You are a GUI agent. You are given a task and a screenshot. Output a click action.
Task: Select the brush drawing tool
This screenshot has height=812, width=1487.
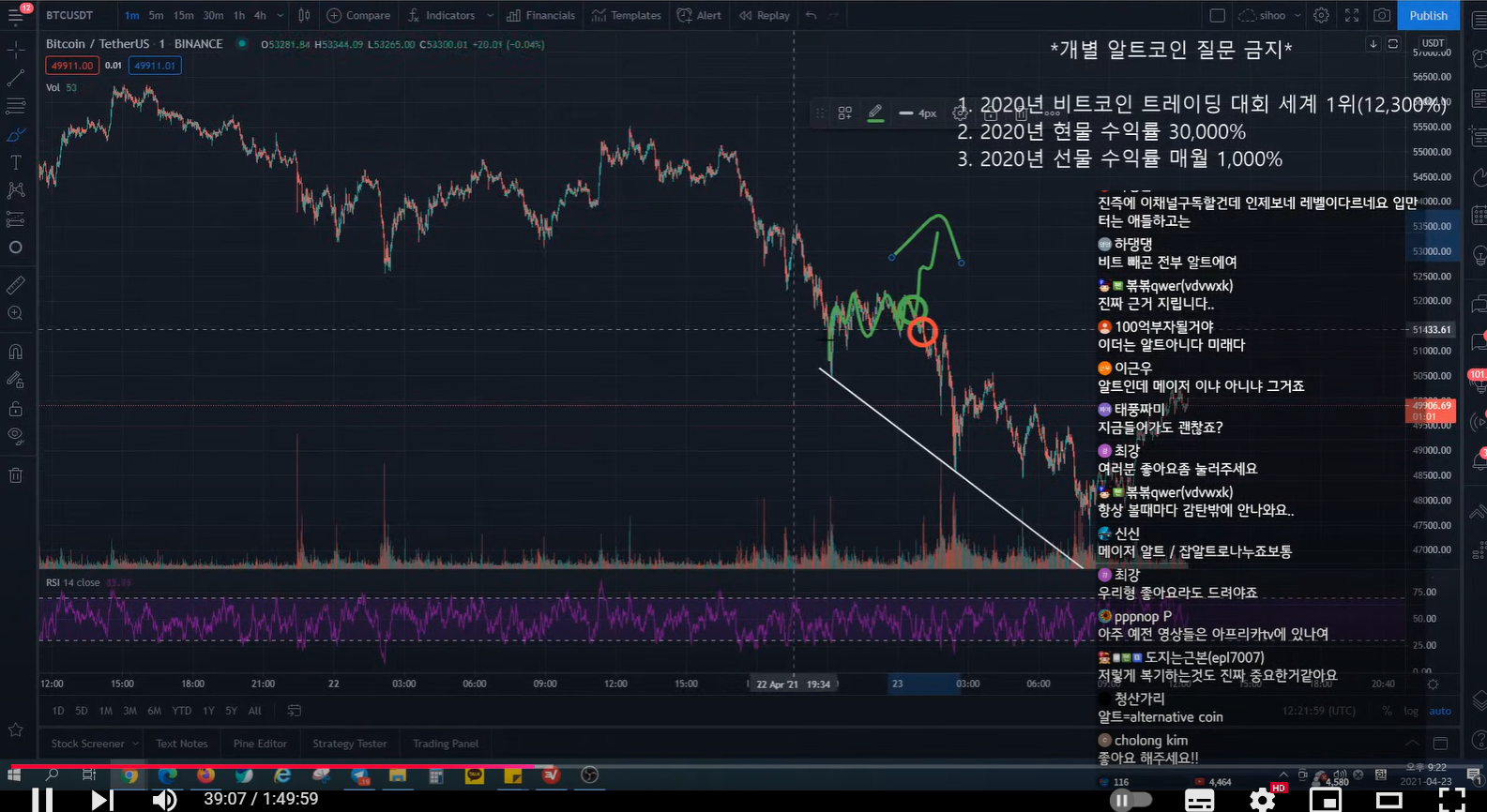click(16, 134)
